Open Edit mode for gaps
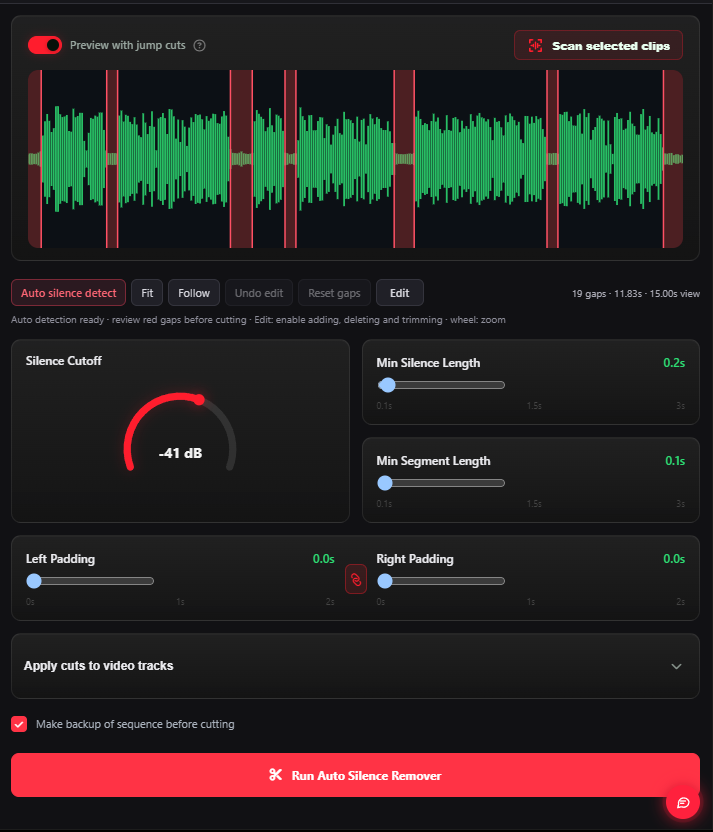 399,293
